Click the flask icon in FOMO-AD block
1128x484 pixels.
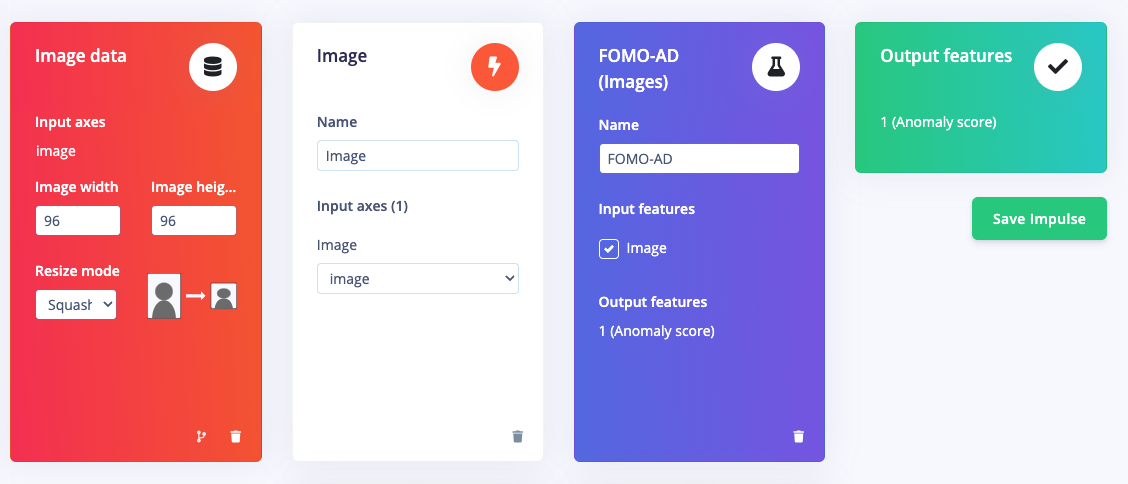tap(776, 67)
